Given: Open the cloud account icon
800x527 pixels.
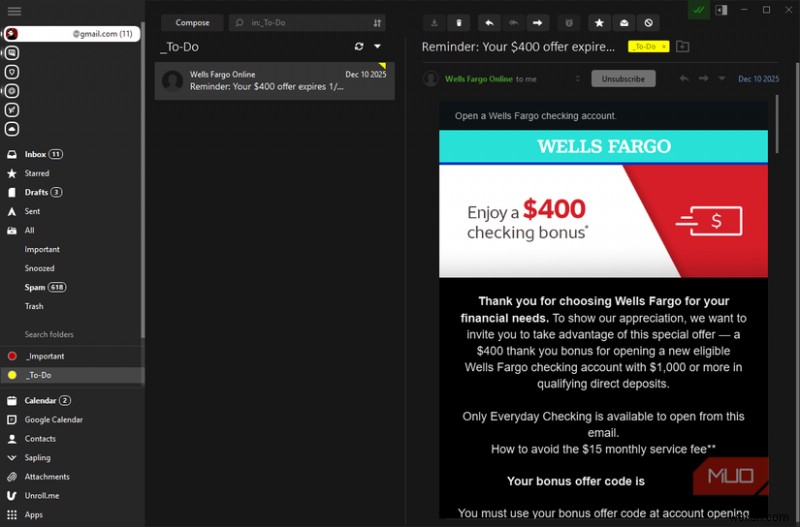Looking at the screenshot, I should point(12,129).
